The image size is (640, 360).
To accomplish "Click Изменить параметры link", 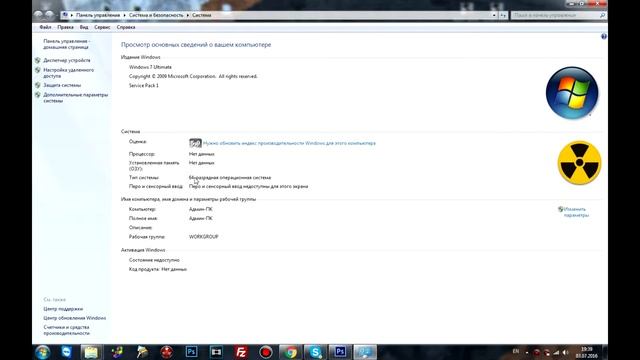I will click(576, 212).
